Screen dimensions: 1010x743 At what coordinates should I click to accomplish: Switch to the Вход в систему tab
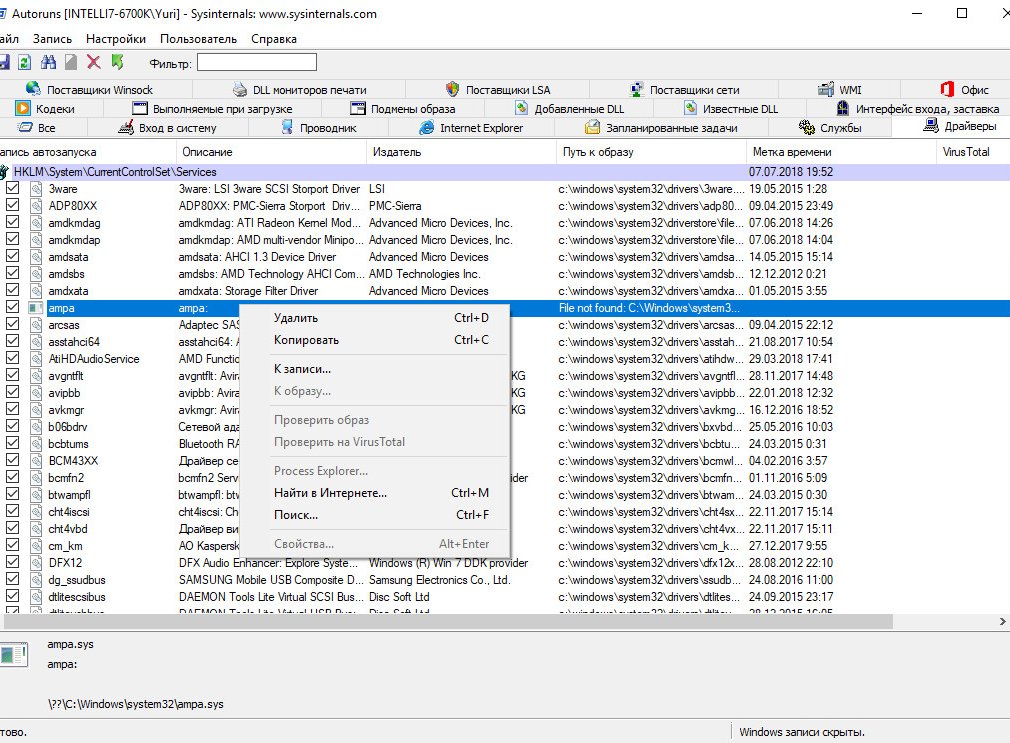coord(167,128)
